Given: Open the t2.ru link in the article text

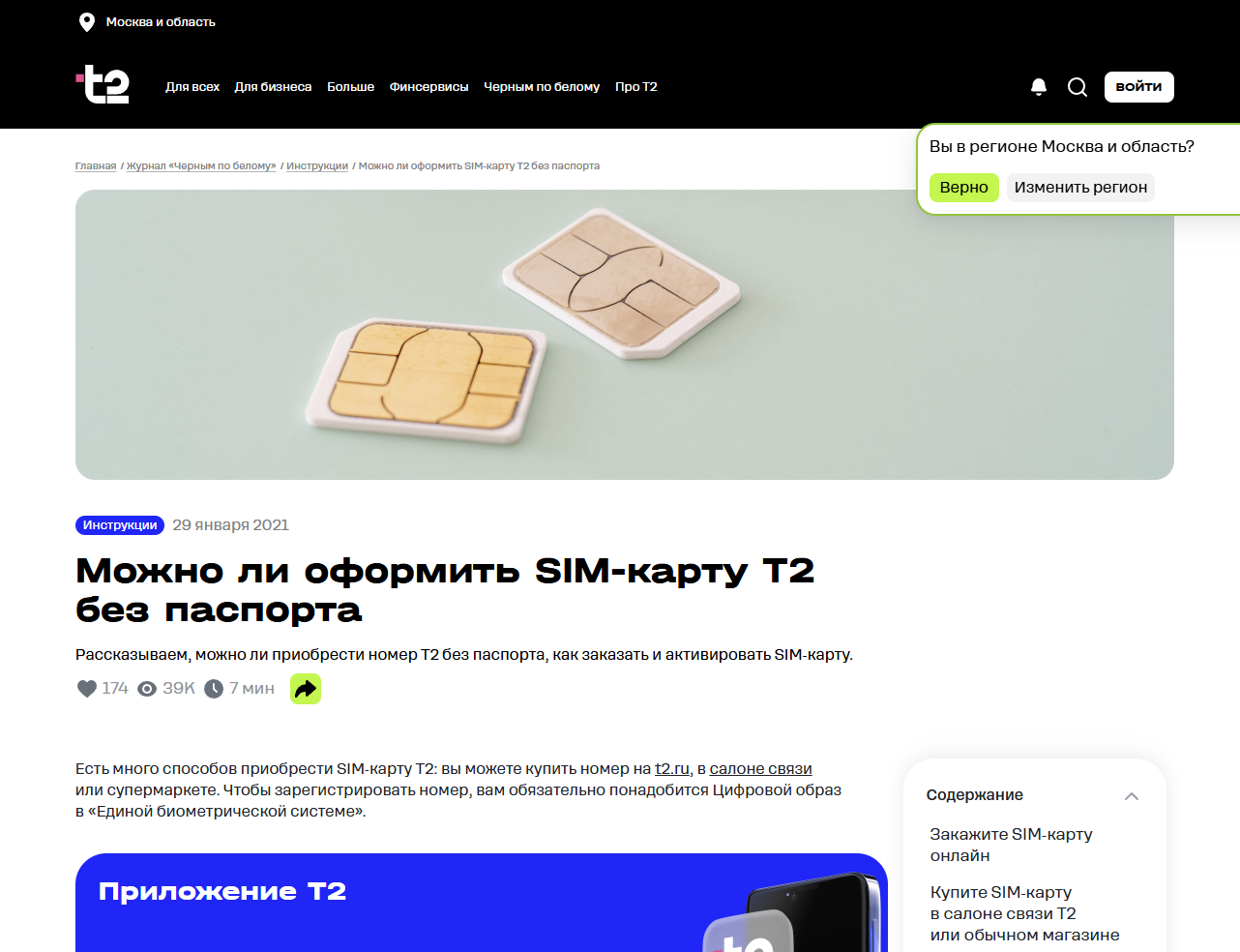Looking at the screenshot, I should [x=672, y=769].
